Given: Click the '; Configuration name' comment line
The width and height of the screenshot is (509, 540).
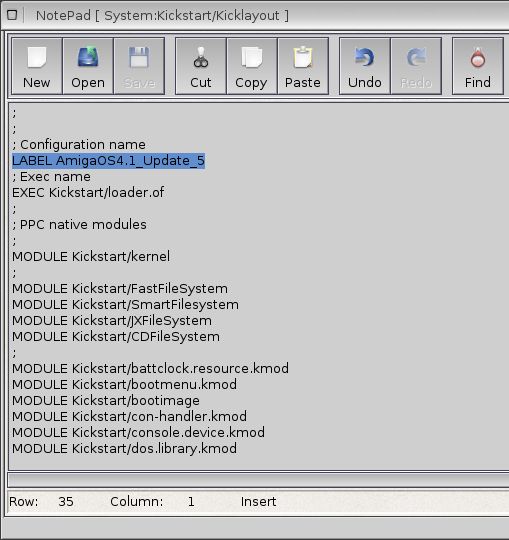Looking at the screenshot, I should click(79, 145).
